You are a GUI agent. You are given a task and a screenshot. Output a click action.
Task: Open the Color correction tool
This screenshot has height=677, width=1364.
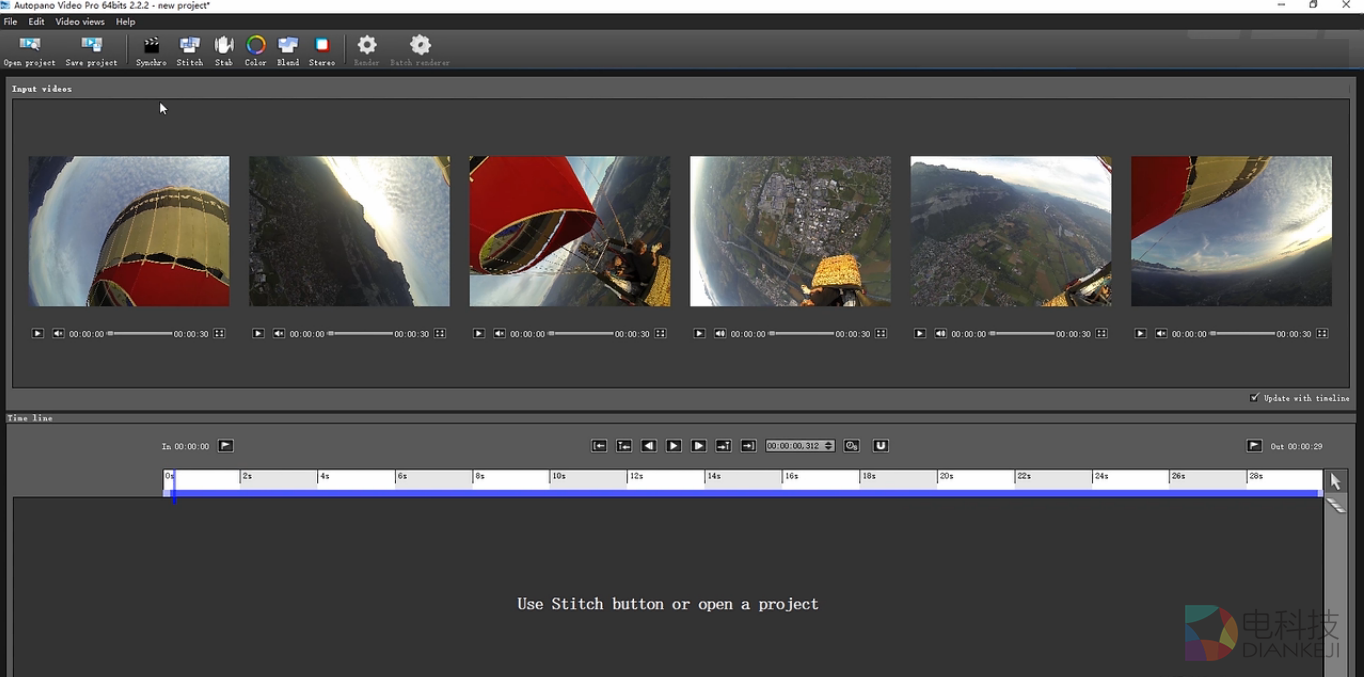click(x=256, y=50)
